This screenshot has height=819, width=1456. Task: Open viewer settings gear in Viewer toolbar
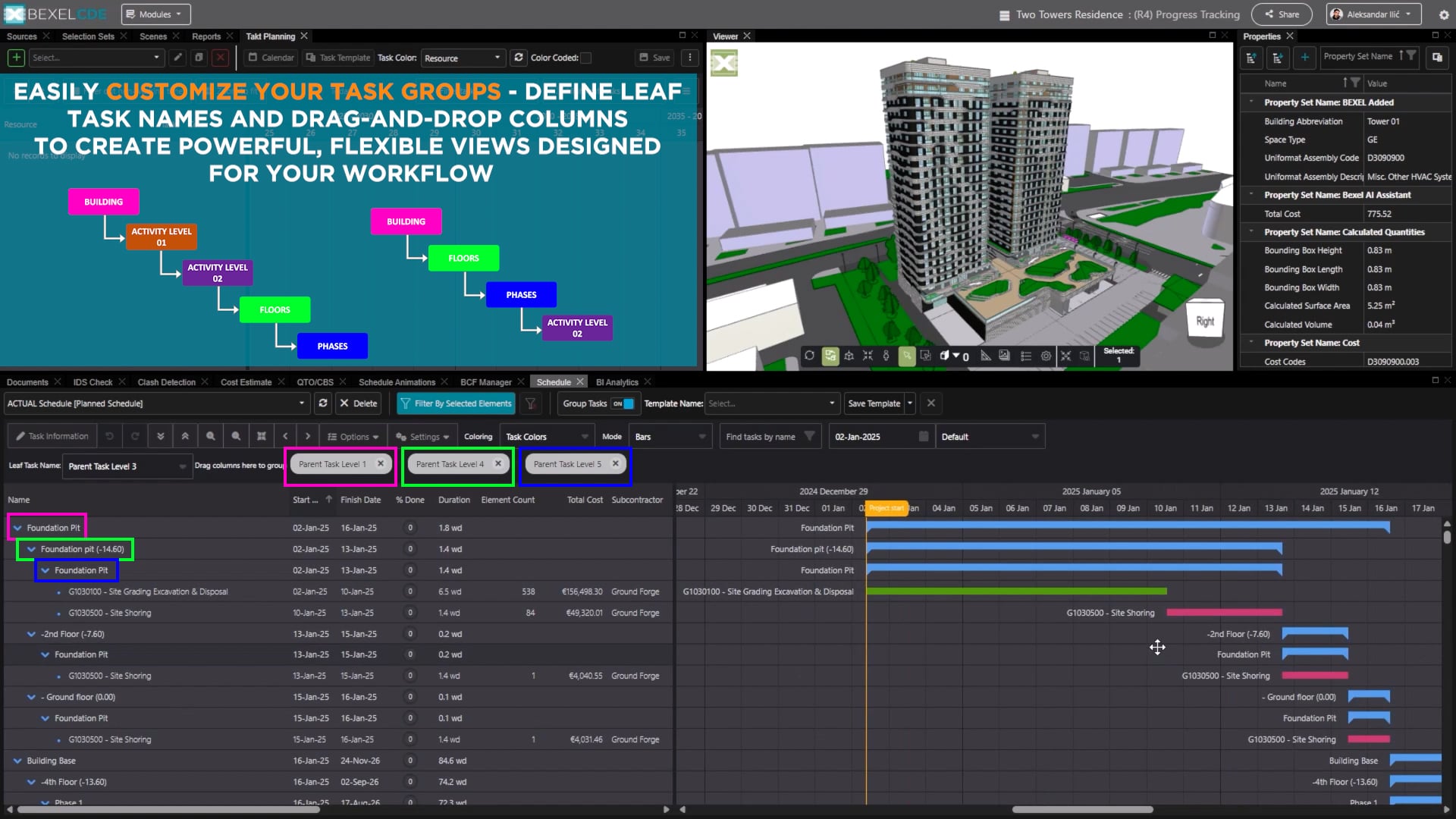1046,356
